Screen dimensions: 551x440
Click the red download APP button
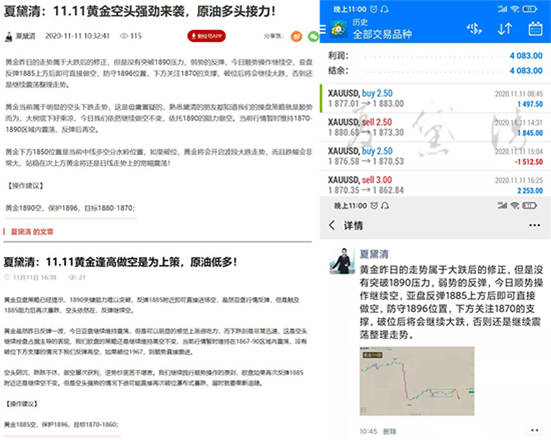click(x=206, y=36)
